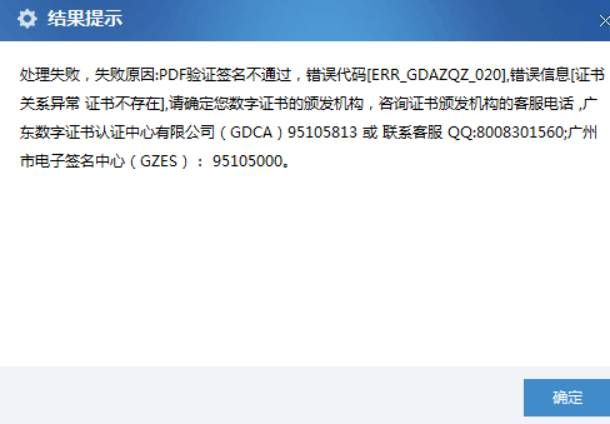This screenshot has width=610, height=424.
Task: Click the 联系客服 text before QQ
Action: [x=412, y=132]
